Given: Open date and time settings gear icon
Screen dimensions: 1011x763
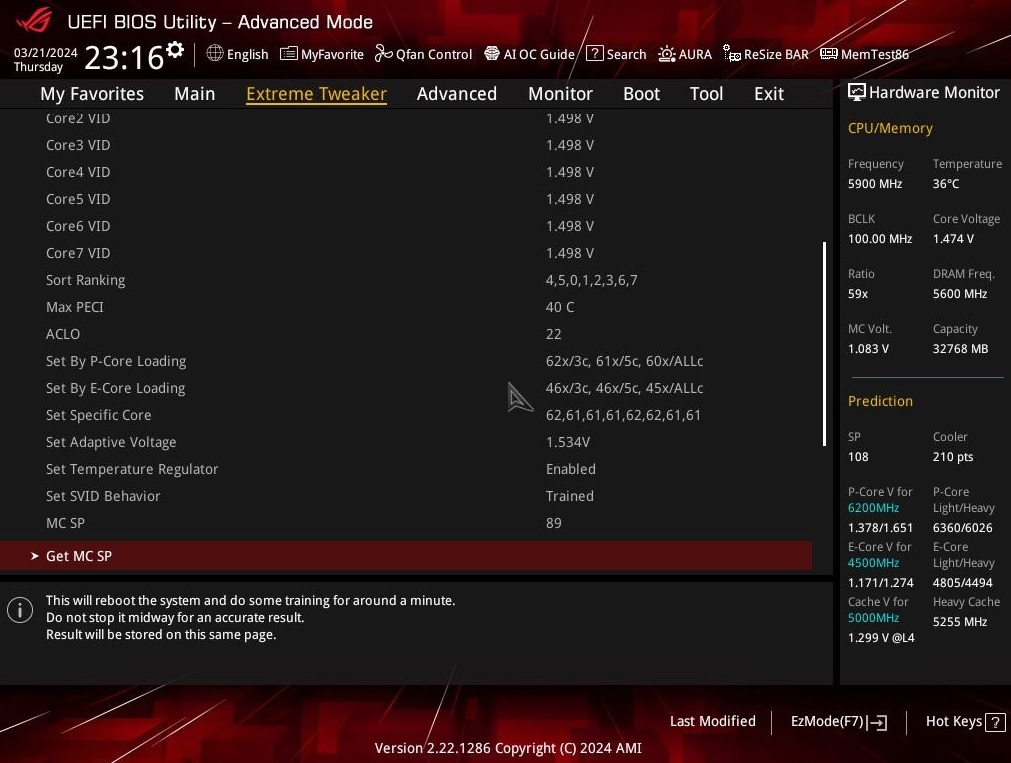Looking at the screenshot, I should pyautogui.click(x=175, y=50).
